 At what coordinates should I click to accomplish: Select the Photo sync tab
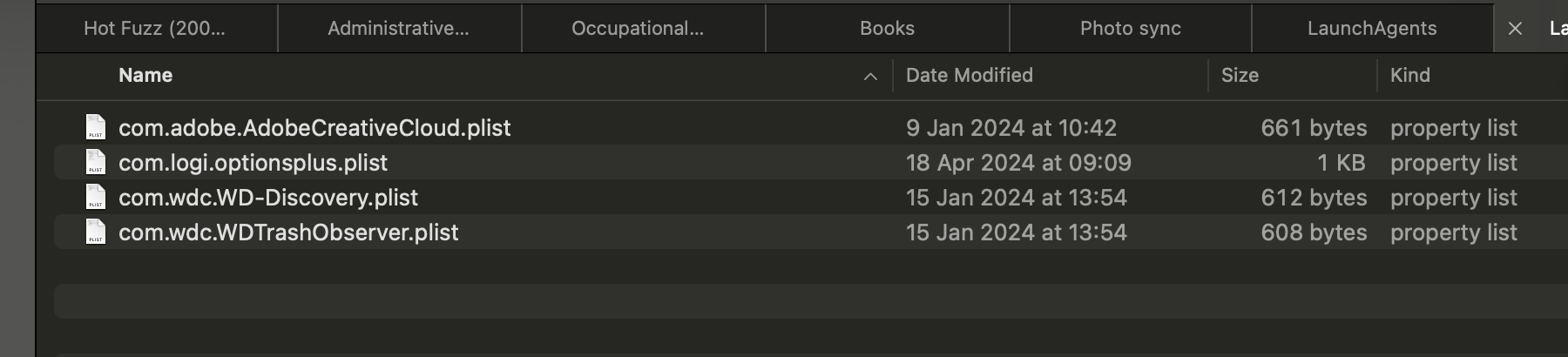(1130, 29)
